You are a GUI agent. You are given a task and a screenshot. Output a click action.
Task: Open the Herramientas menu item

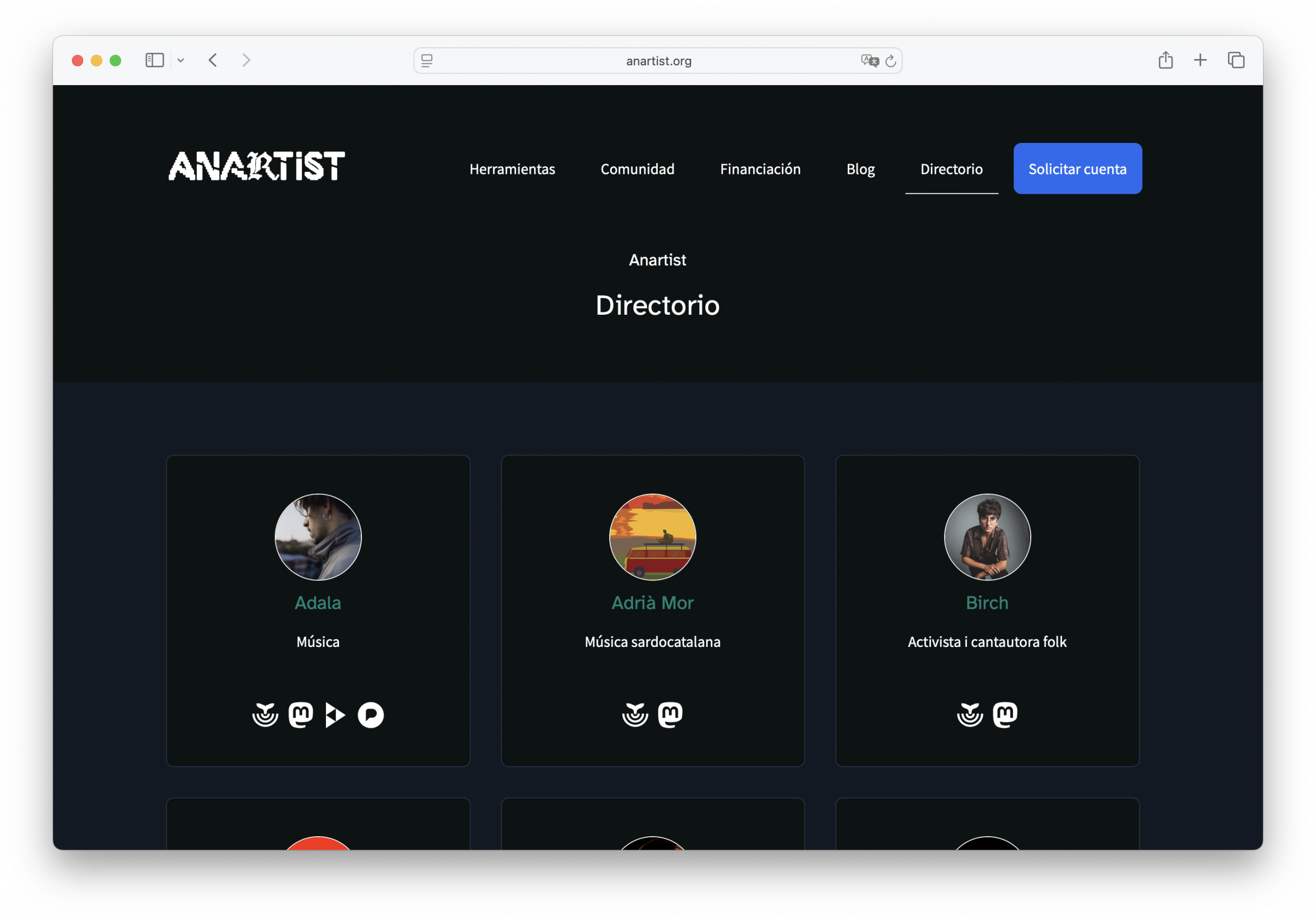512,169
